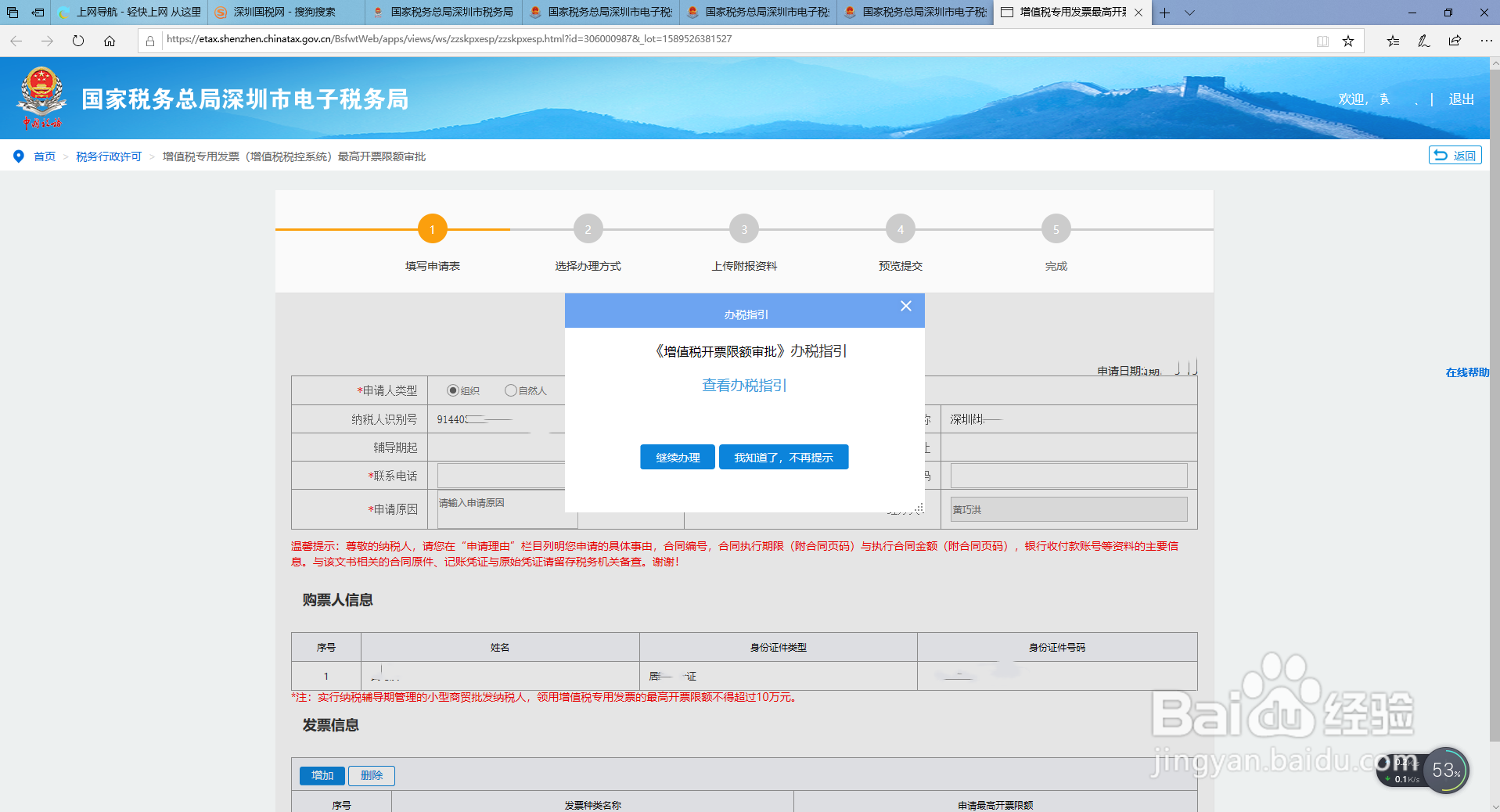This screenshot has width=1500, height=812.
Task: Close the 办税指引 dialog
Action: click(x=905, y=306)
